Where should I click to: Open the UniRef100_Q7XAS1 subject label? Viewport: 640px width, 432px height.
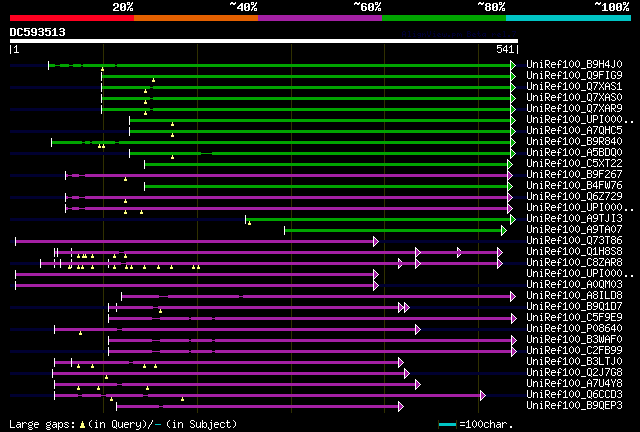click(x=574, y=87)
